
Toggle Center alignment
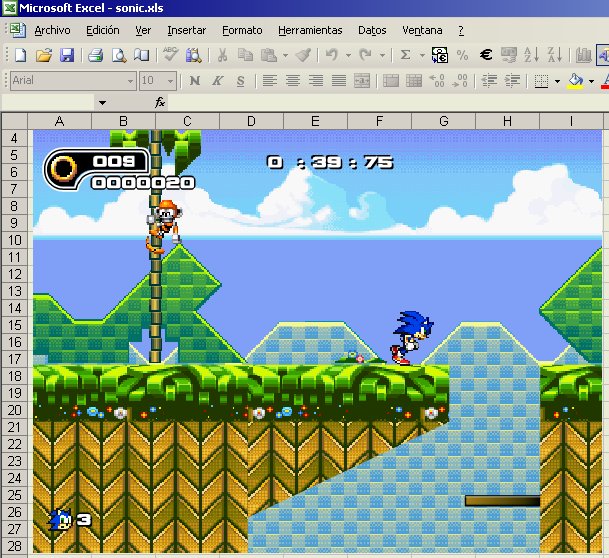(293, 81)
